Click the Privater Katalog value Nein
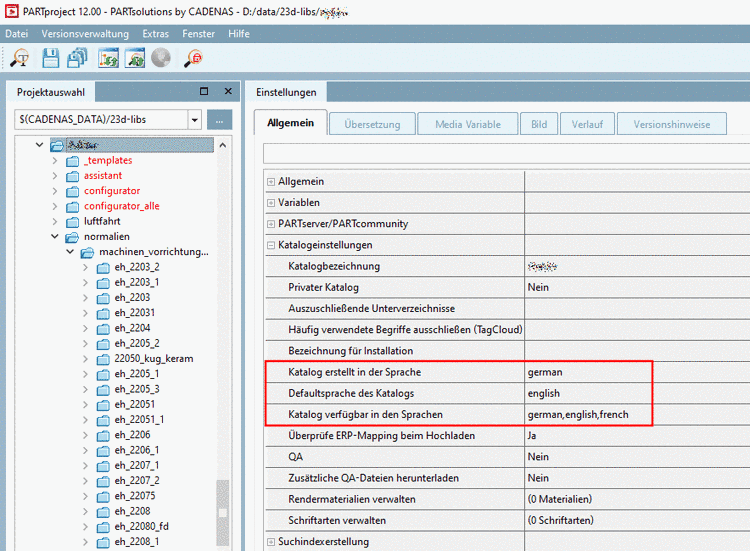The width and height of the screenshot is (750, 551). [x=538, y=287]
